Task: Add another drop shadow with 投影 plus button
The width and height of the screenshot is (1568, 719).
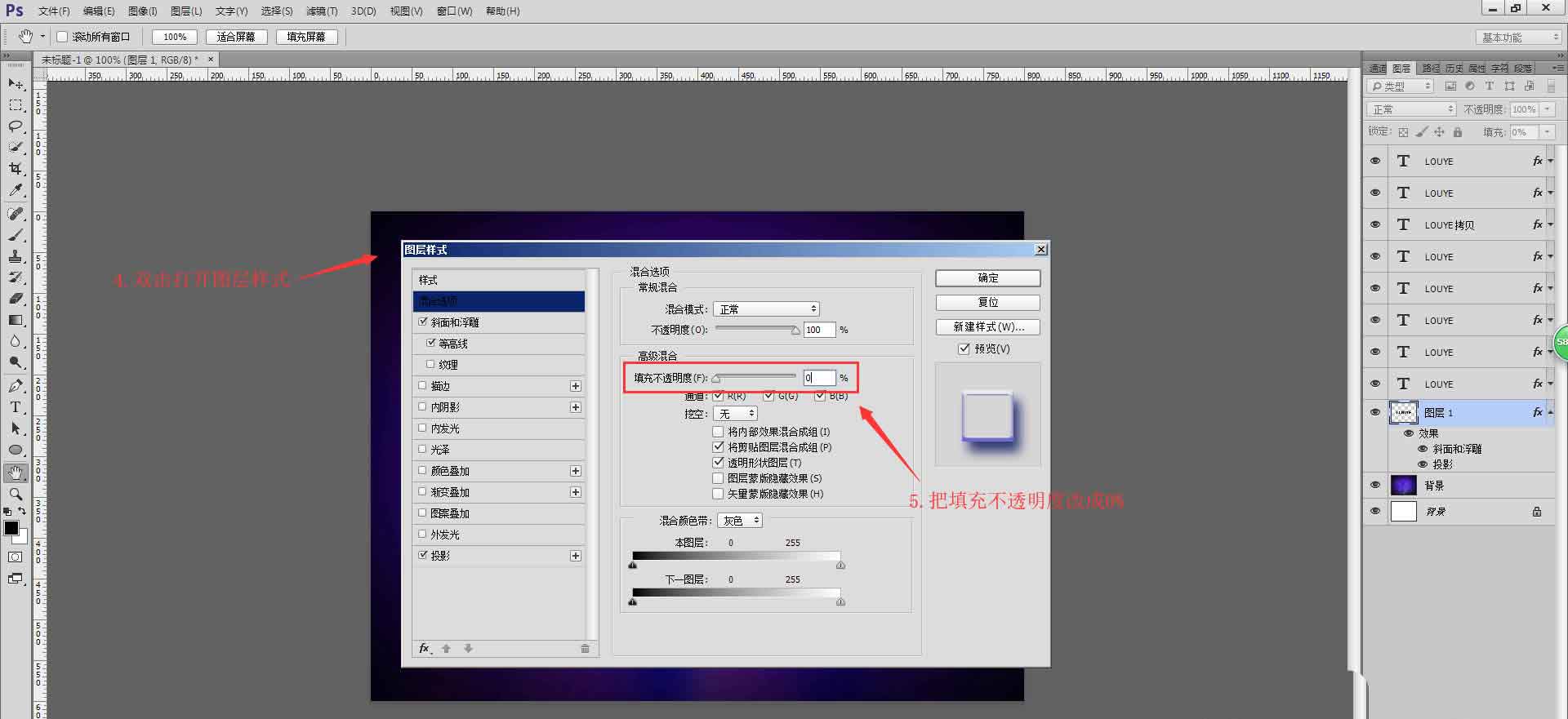Action: click(x=576, y=556)
